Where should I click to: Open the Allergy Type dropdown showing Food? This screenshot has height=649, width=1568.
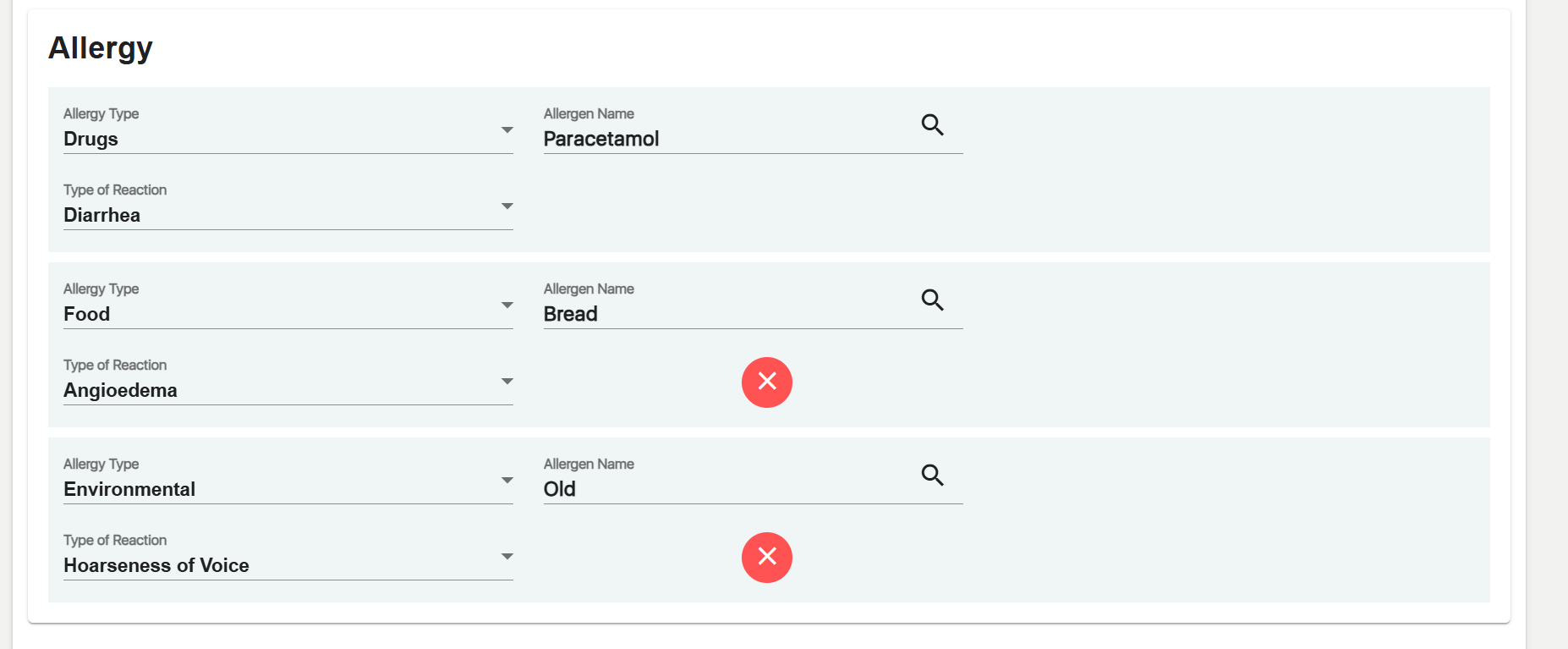click(288, 314)
